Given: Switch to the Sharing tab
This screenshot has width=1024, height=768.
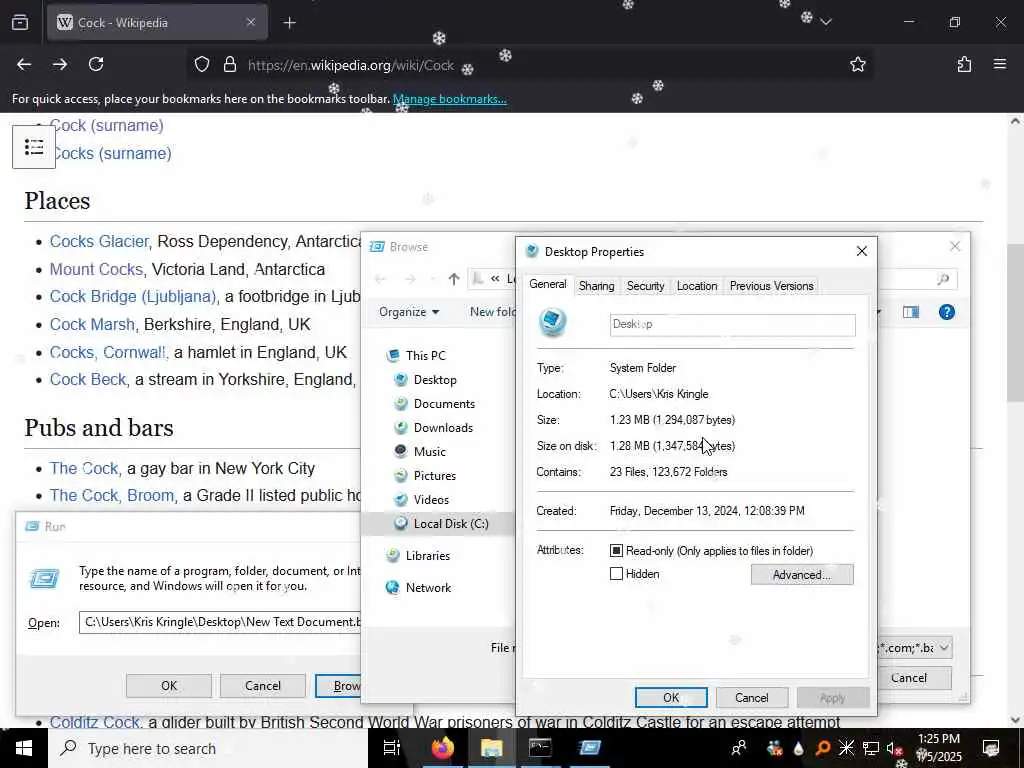Looking at the screenshot, I should coord(596,286).
